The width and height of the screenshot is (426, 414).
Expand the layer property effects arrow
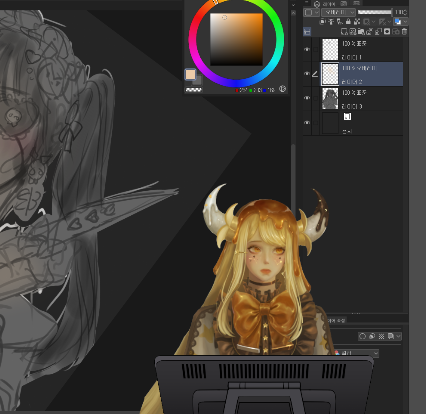398,336
